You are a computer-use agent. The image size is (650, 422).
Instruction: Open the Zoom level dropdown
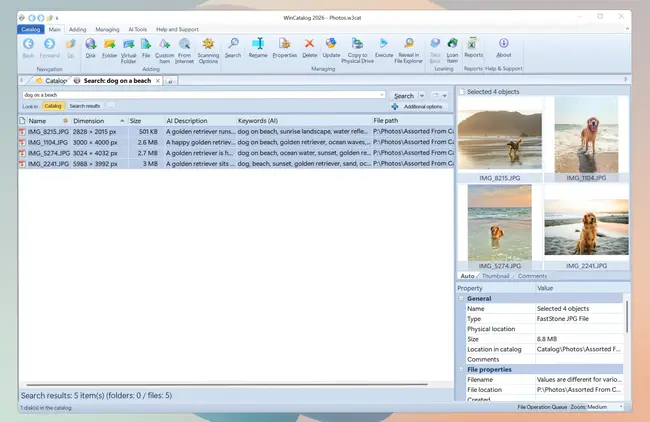(x=621, y=408)
